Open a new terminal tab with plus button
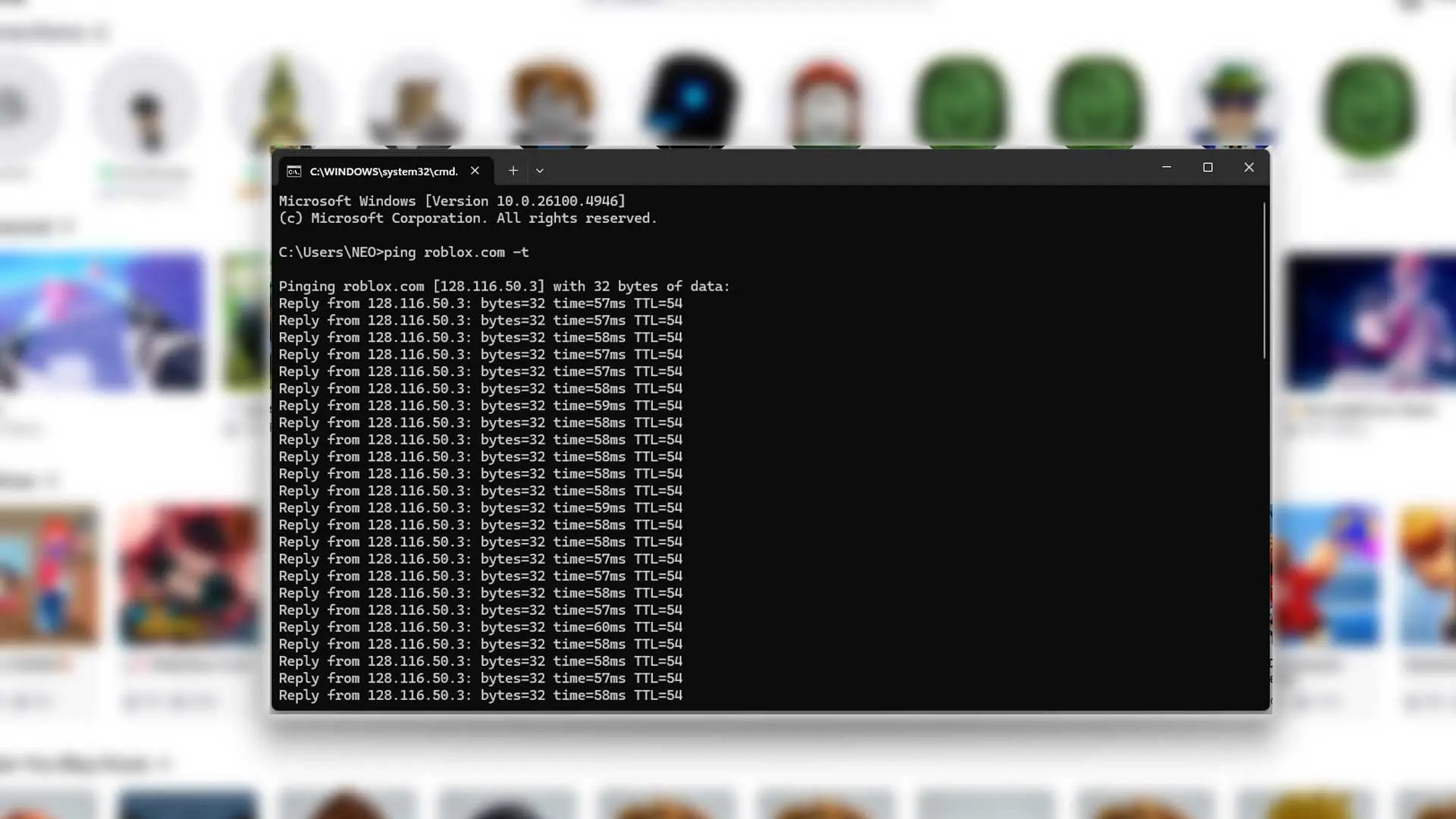 coord(513,171)
